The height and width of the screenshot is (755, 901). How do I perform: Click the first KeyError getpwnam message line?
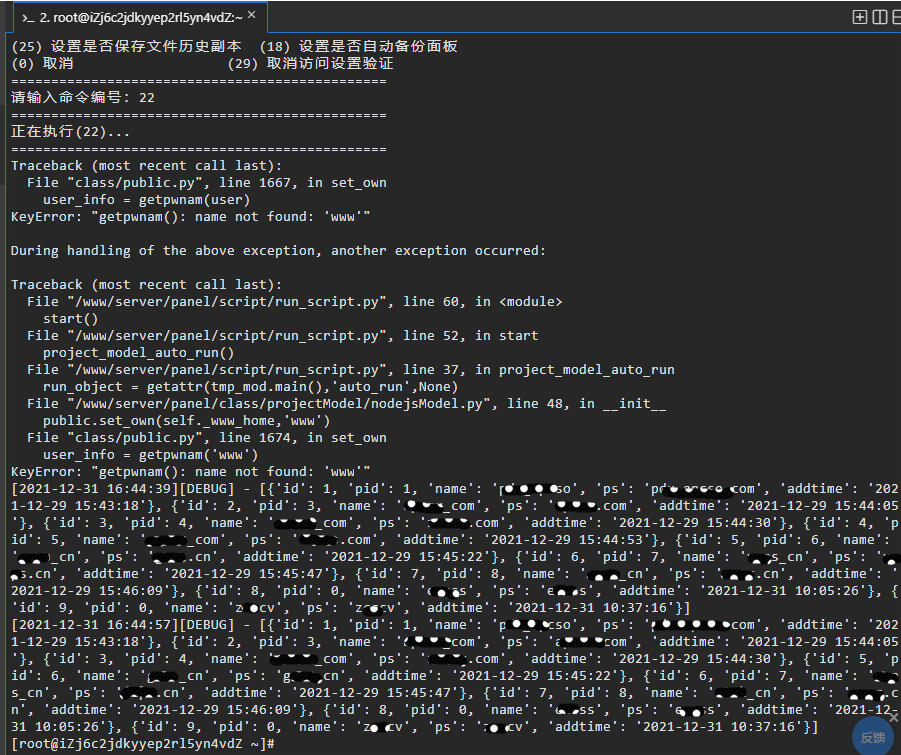coord(190,217)
